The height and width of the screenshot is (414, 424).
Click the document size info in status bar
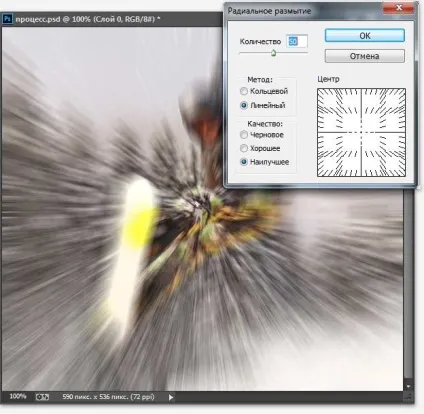coord(108,397)
